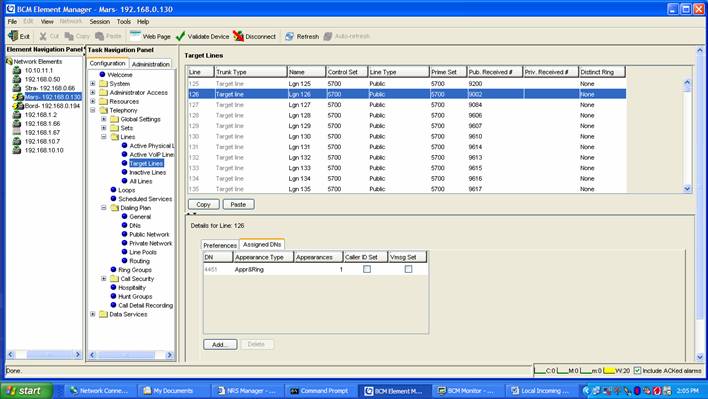This screenshot has width=708, height=399.
Task: Click the Cut toolbar icon
Action: tap(43, 36)
